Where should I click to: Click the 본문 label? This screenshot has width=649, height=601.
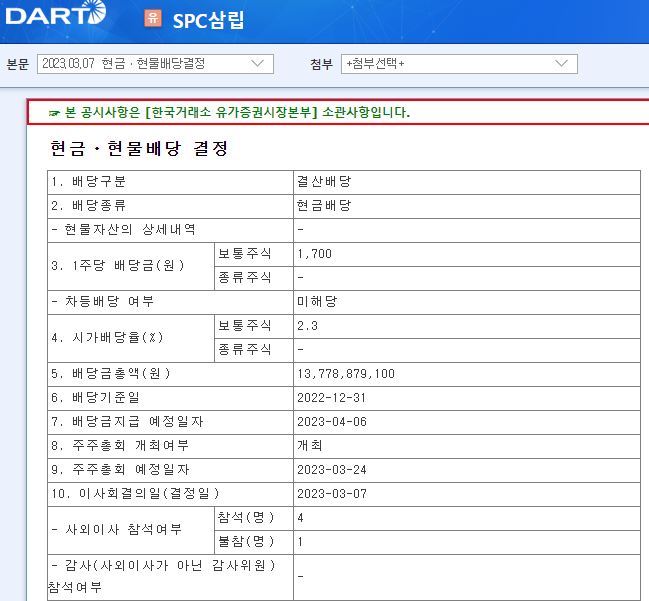click(x=17, y=65)
